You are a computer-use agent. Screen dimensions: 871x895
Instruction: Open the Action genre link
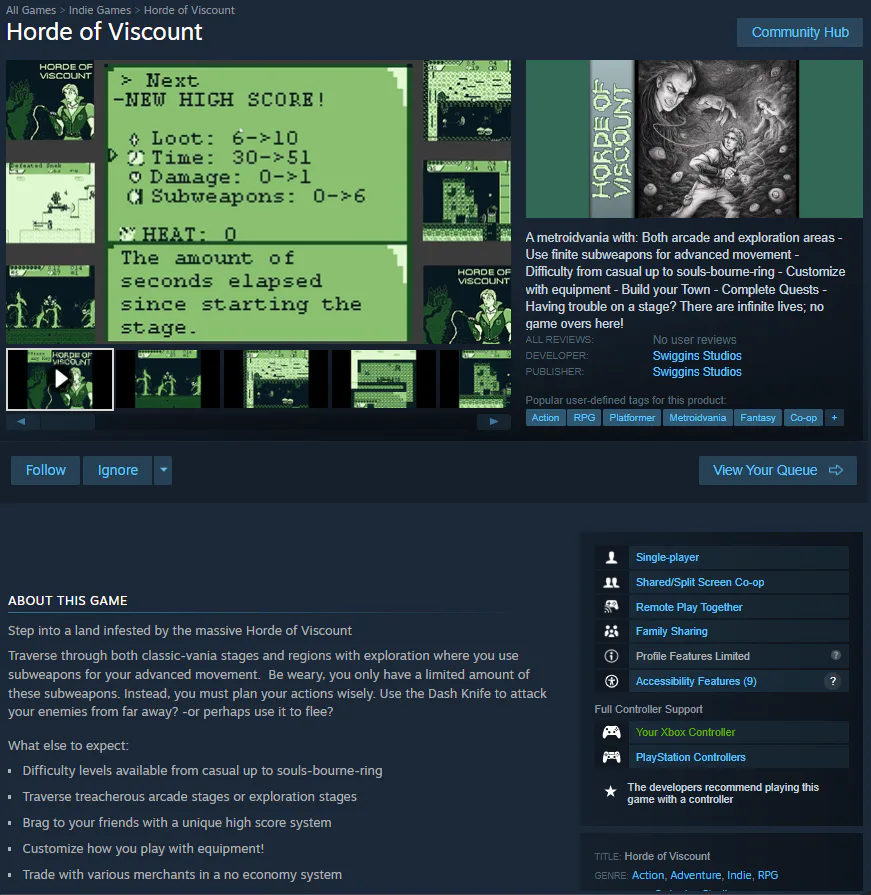point(648,875)
